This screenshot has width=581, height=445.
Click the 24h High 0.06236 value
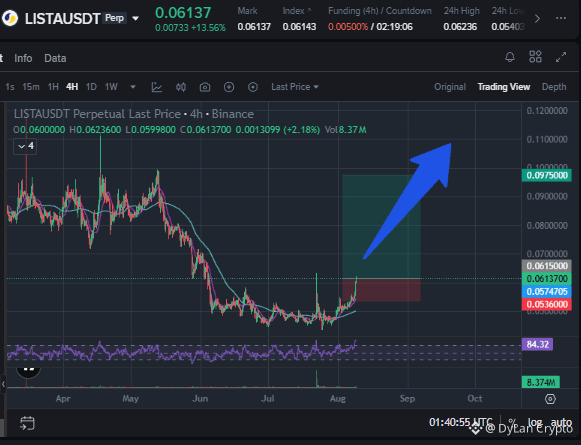[x=460, y=27]
